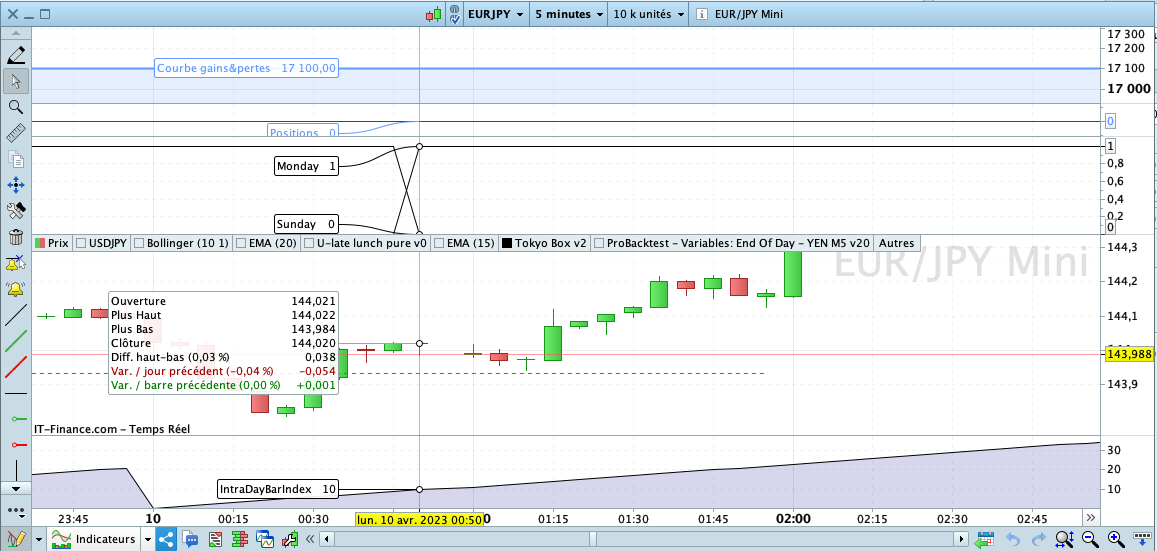This screenshot has width=1157, height=551.
Task: Open the 10 k unités dropdown
Action: (648, 14)
